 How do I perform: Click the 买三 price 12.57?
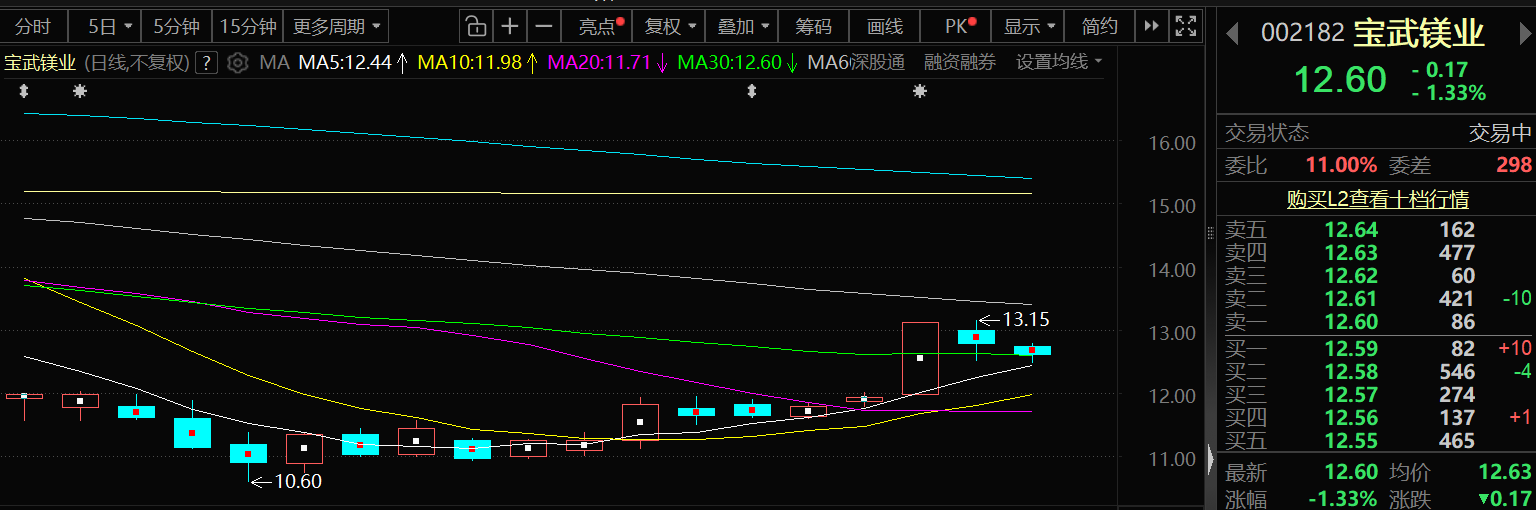(x=1351, y=395)
